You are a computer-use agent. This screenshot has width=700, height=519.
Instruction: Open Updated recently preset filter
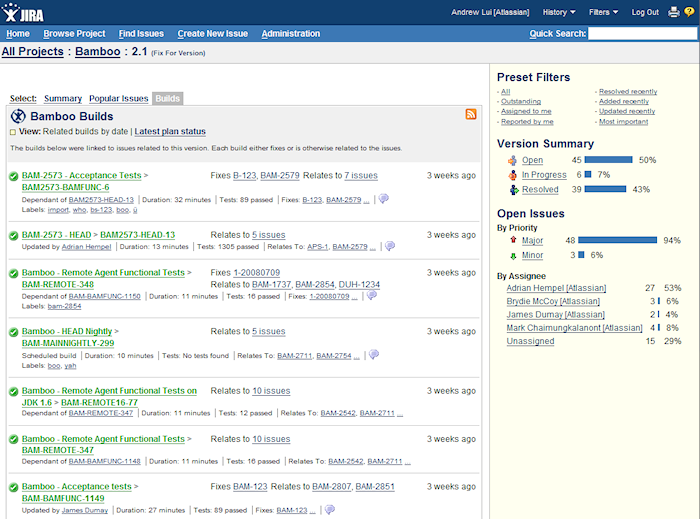(x=627, y=111)
